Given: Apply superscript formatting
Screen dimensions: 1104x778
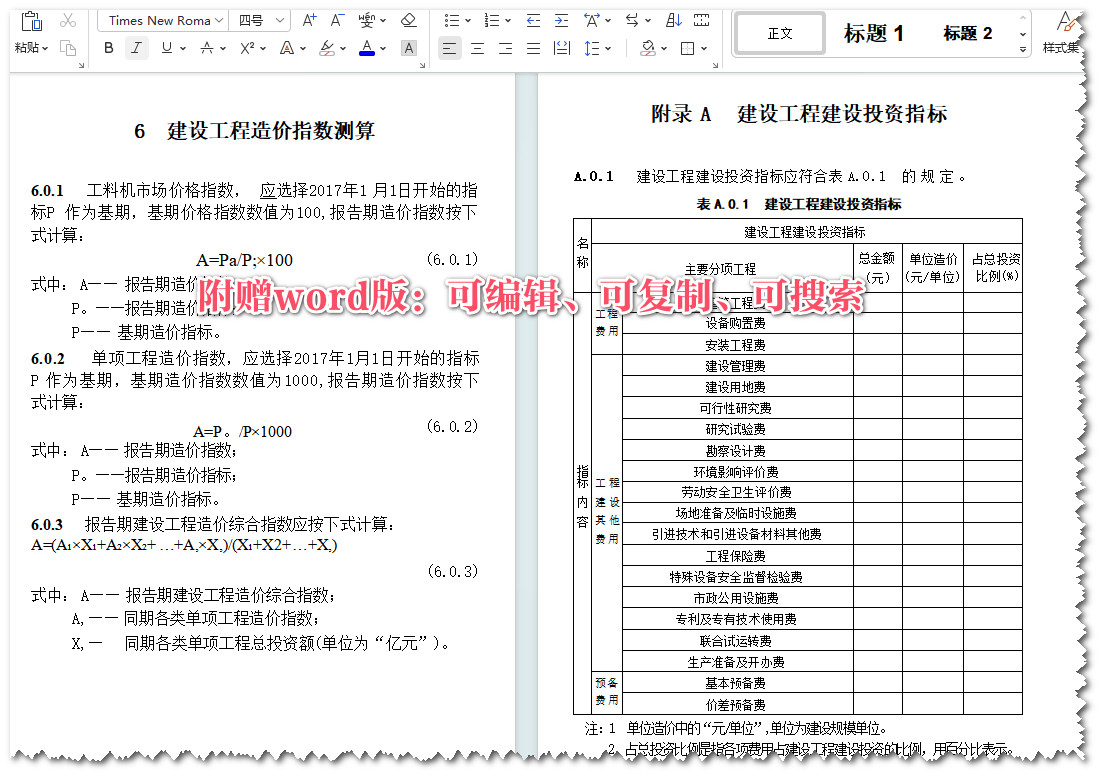Looking at the screenshot, I should point(245,47).
